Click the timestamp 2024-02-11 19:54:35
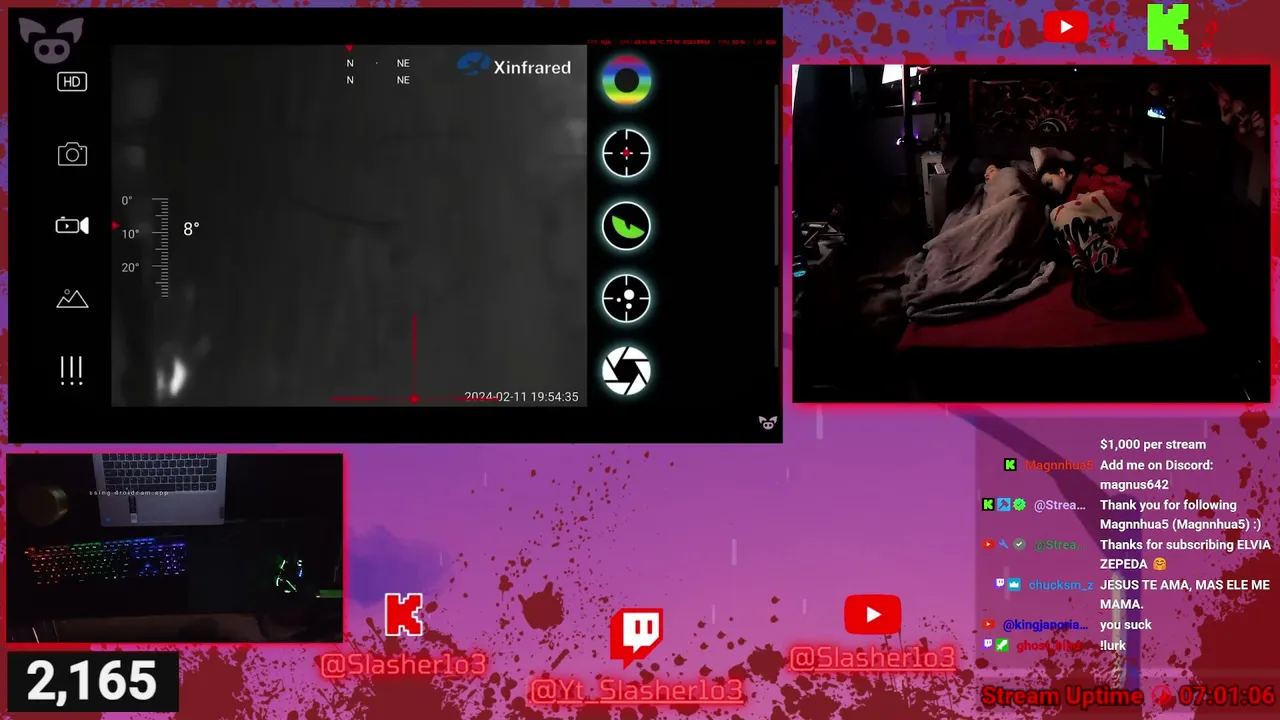Viewport: 1280px width, 720px height. pos(521,397)
